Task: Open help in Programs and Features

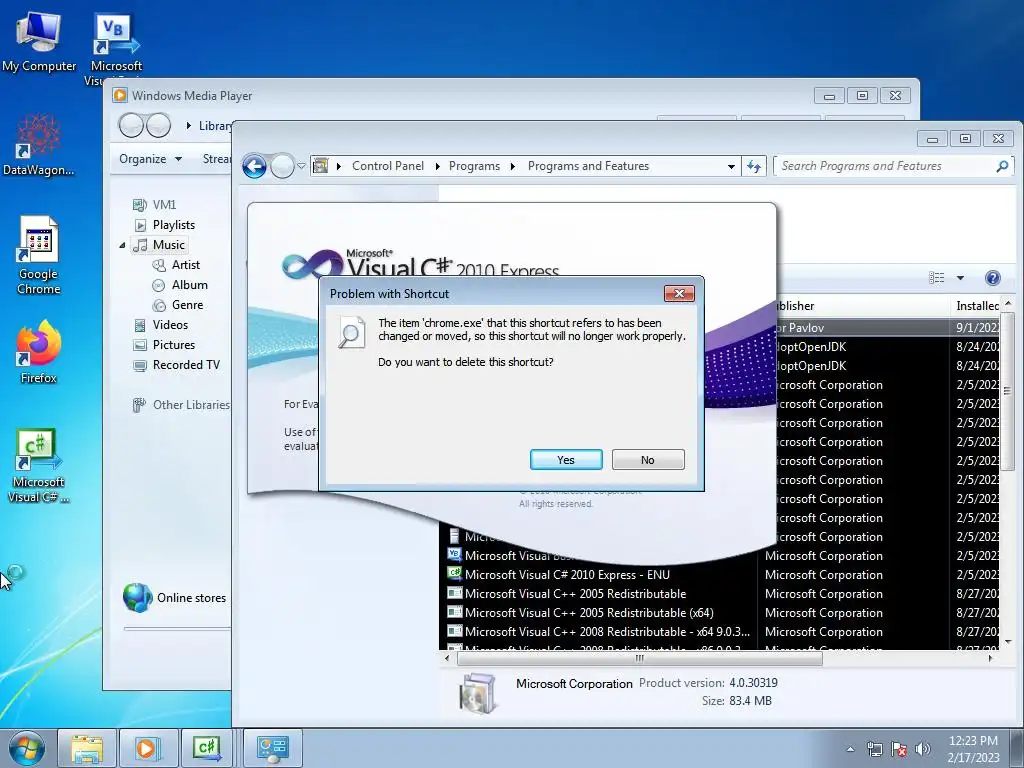Action: coord(992,278)
